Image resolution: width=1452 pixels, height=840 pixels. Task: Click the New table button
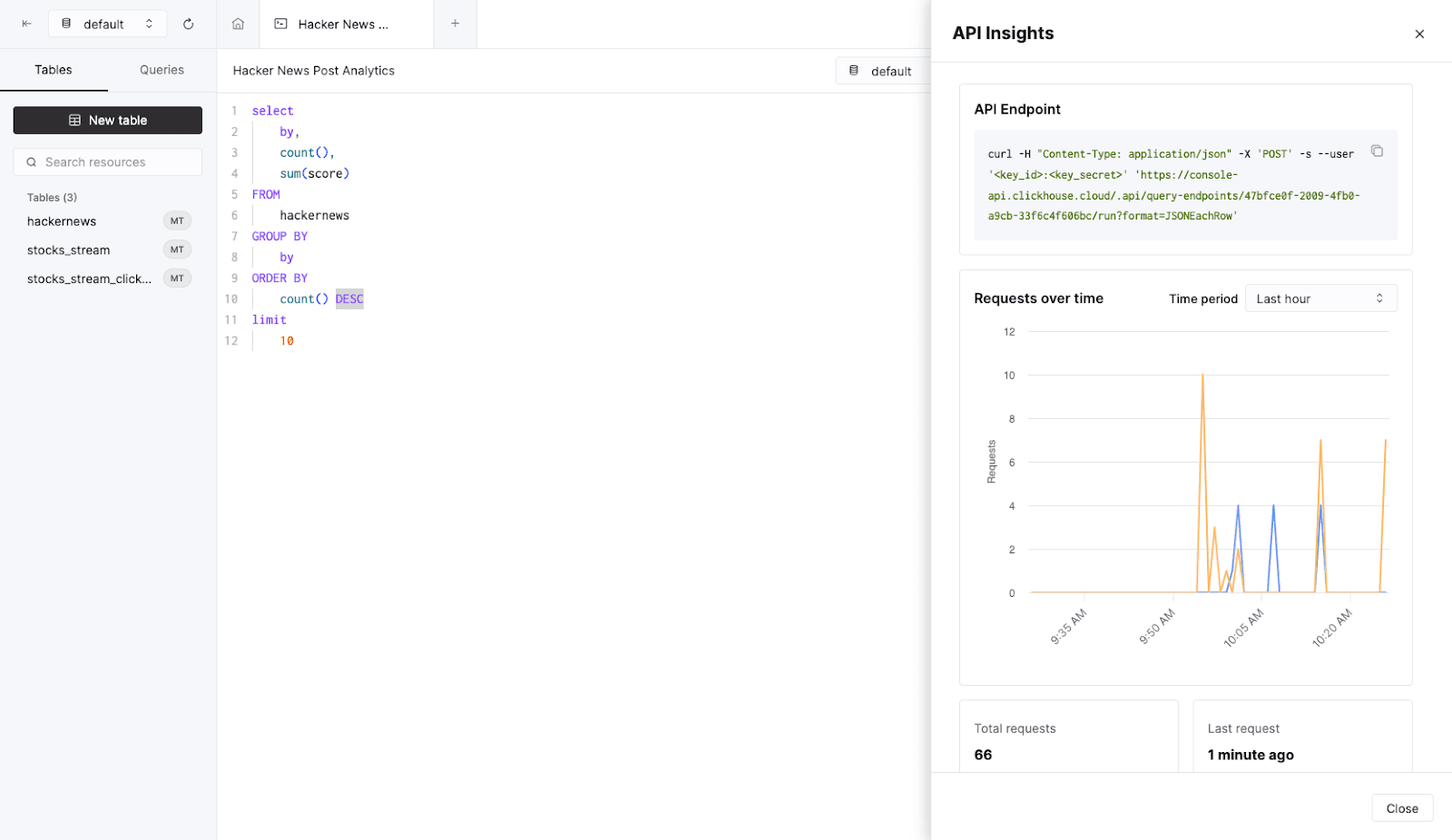click(x=107, y=120)
